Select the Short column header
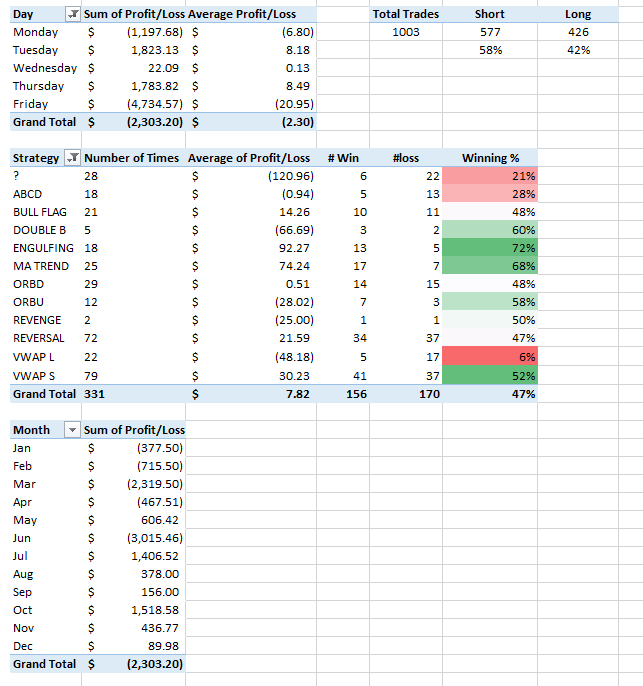Viewport: 643px width, 686px height. coord(490,15)
